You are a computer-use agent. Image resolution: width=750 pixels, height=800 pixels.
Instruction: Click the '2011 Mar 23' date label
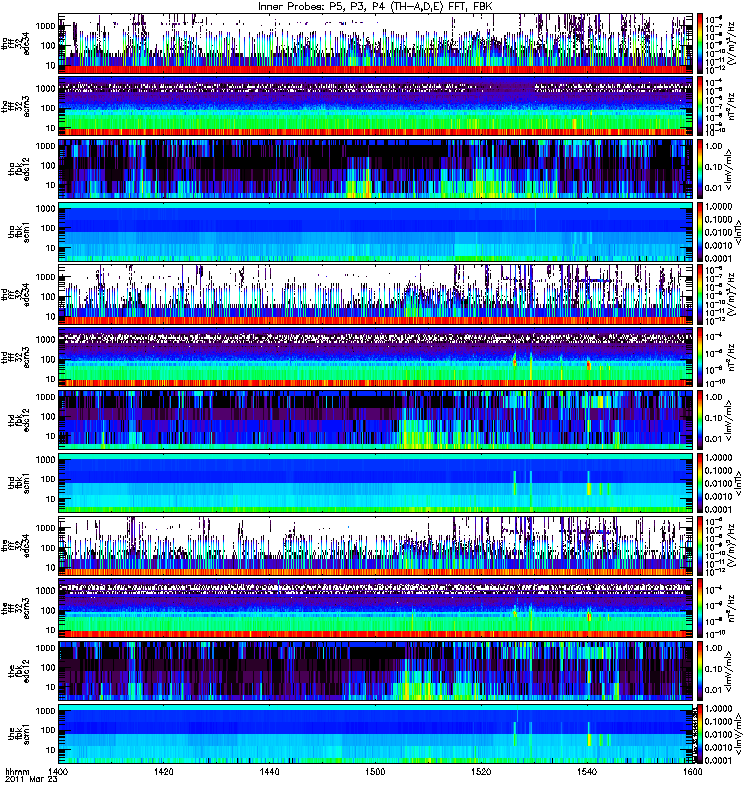pyautogui.click(x=31, y=780)
